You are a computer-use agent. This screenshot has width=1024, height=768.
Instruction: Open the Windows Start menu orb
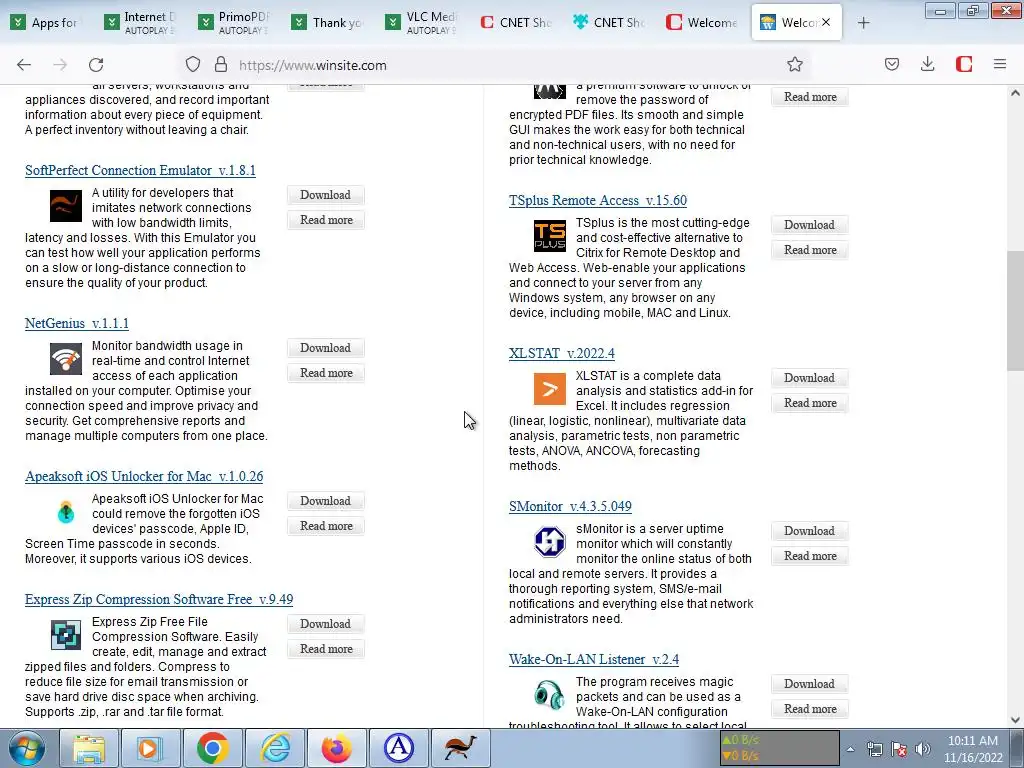click(26, 748)
